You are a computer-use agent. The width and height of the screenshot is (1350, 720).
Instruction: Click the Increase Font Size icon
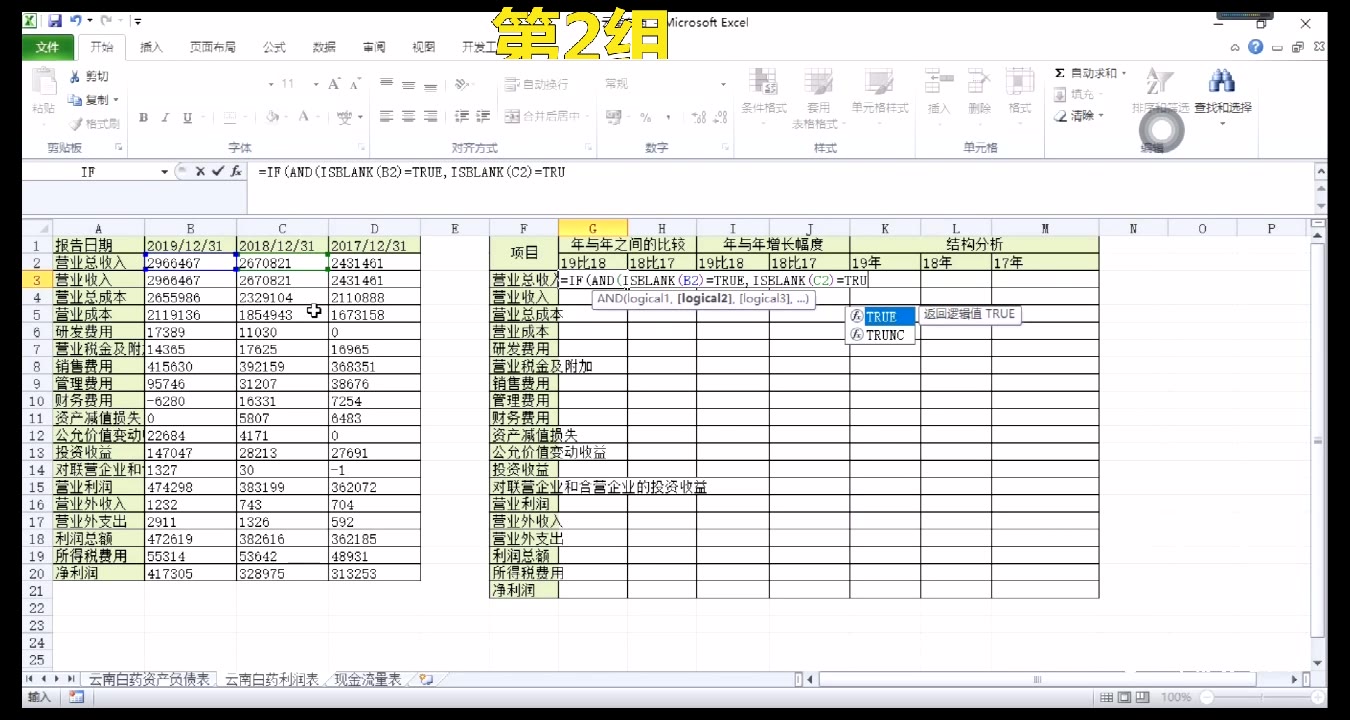coord(335,84)
